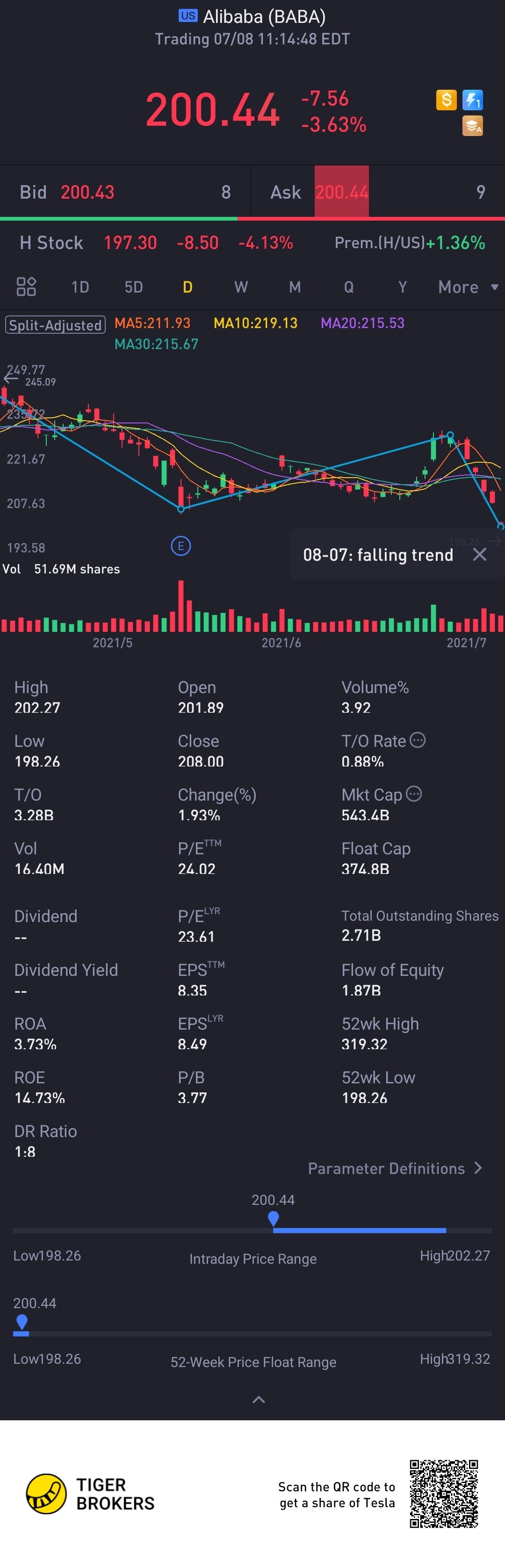This screenshot has width=505, height=1568.
Task: Tap the orange stacked-layers icon
Action: 473,125
